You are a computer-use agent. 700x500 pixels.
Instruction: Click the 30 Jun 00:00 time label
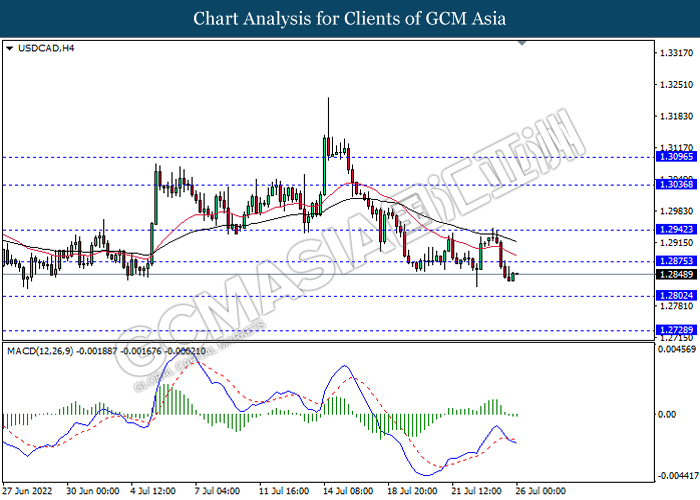(x=93, y=491)
